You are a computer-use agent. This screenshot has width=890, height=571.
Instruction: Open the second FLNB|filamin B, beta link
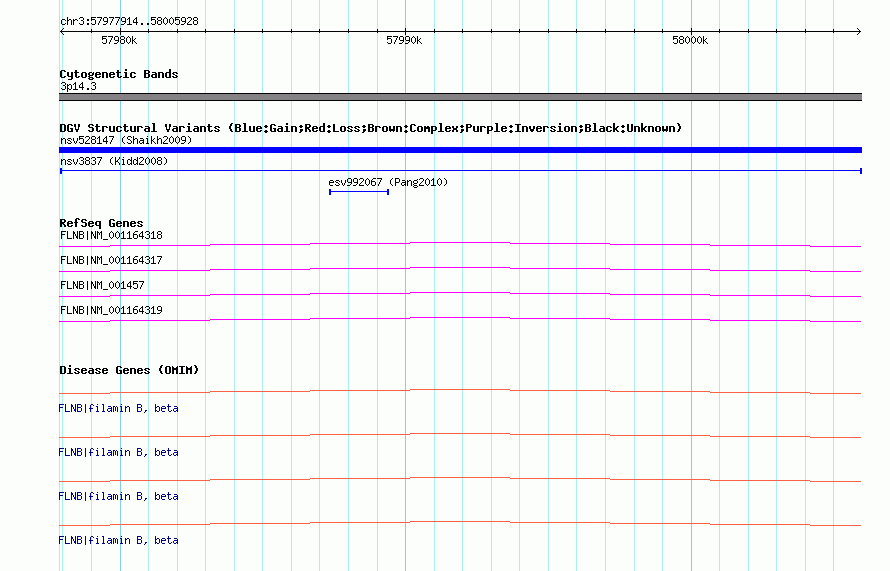pyautogui.click(x=118, y=452)
